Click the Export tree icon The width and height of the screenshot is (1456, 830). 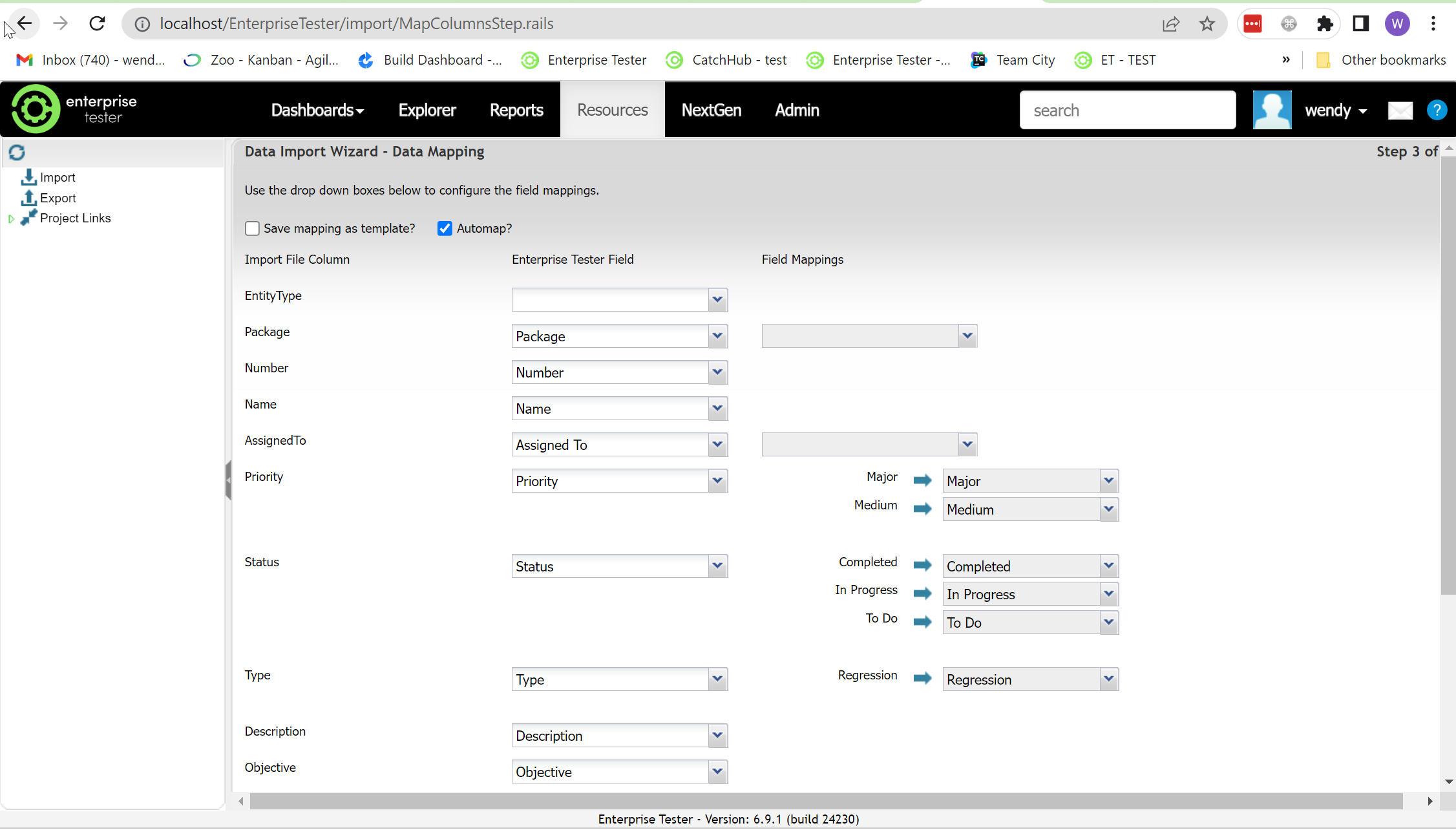click(x=28, y=198)
